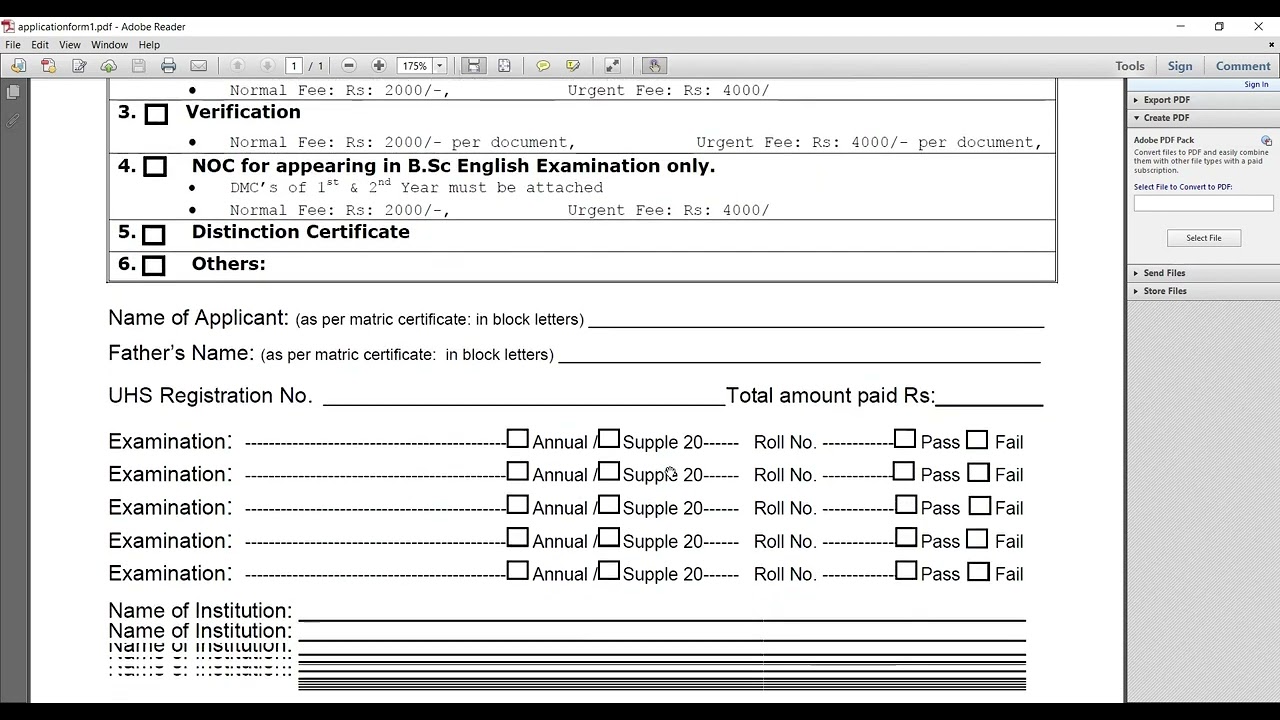Select the hand/touch tool icon

[x=654, y=66]
